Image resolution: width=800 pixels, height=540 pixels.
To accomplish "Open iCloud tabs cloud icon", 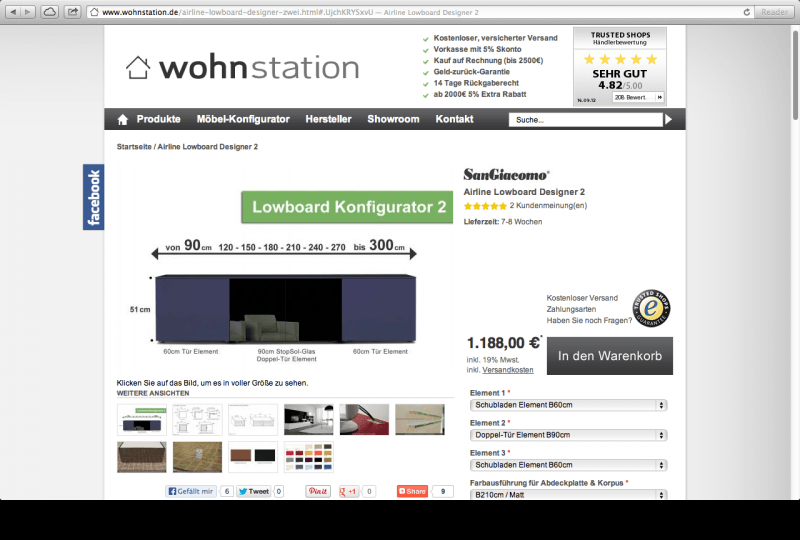I will pyautogui.click(x=49, y=12).
